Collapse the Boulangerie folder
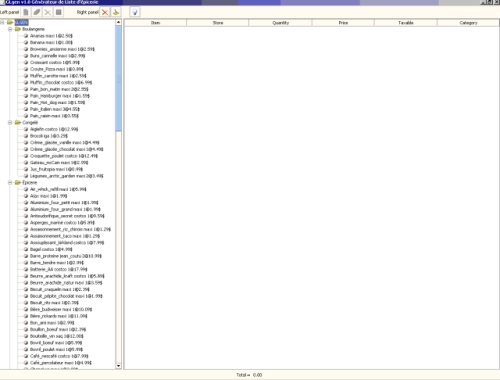 (10, 29)
